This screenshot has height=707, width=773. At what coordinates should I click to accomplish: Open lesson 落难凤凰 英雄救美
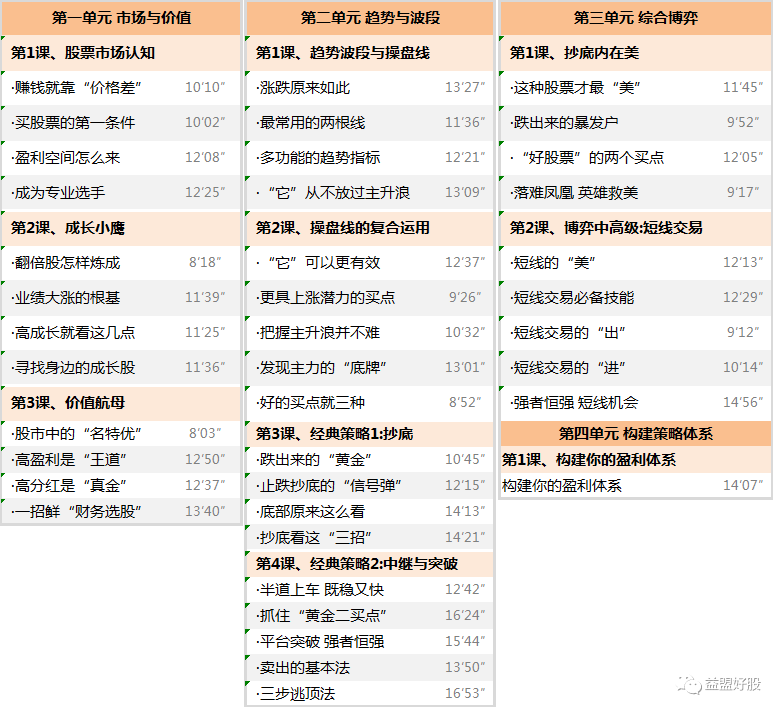(574, 193)
